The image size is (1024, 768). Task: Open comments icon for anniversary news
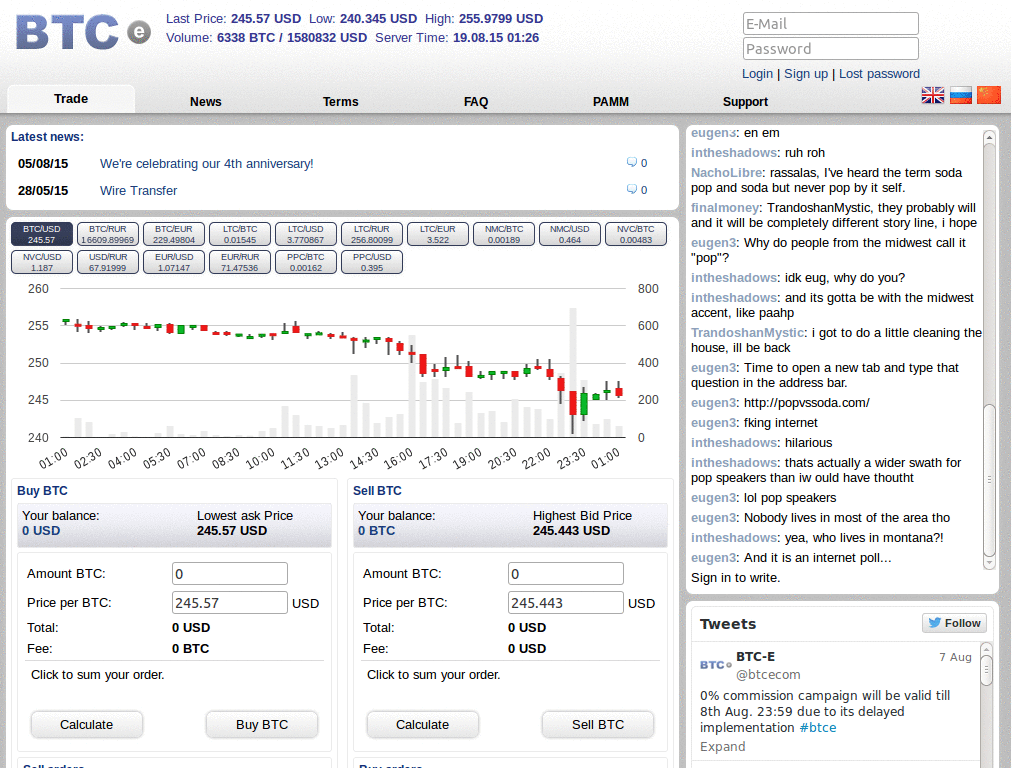(632, 162)
